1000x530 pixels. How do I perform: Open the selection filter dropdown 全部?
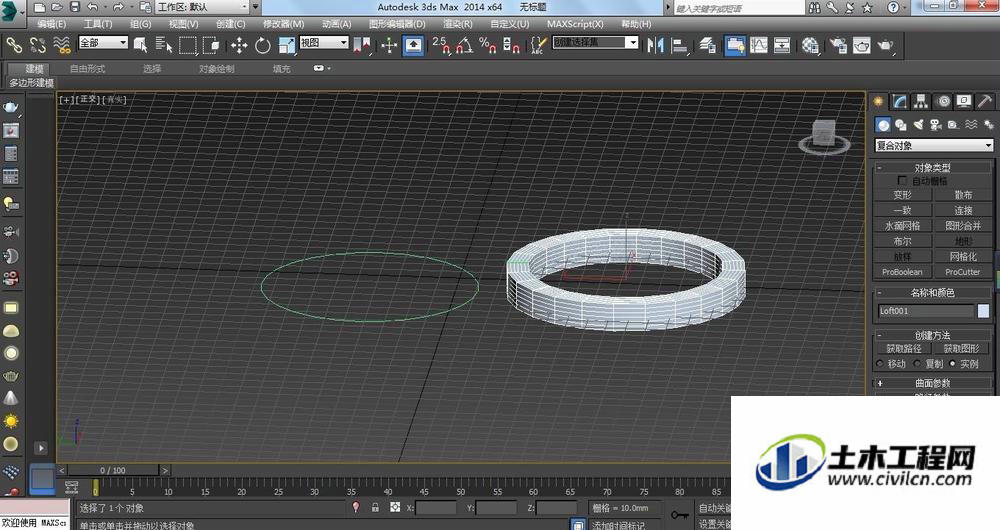(103, 43)
